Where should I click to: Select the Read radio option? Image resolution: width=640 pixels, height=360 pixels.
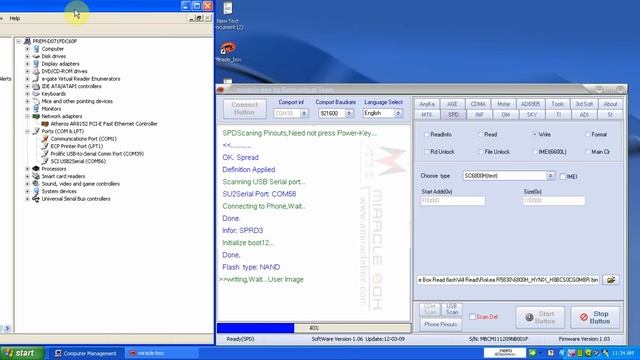[x=480, y=134]
